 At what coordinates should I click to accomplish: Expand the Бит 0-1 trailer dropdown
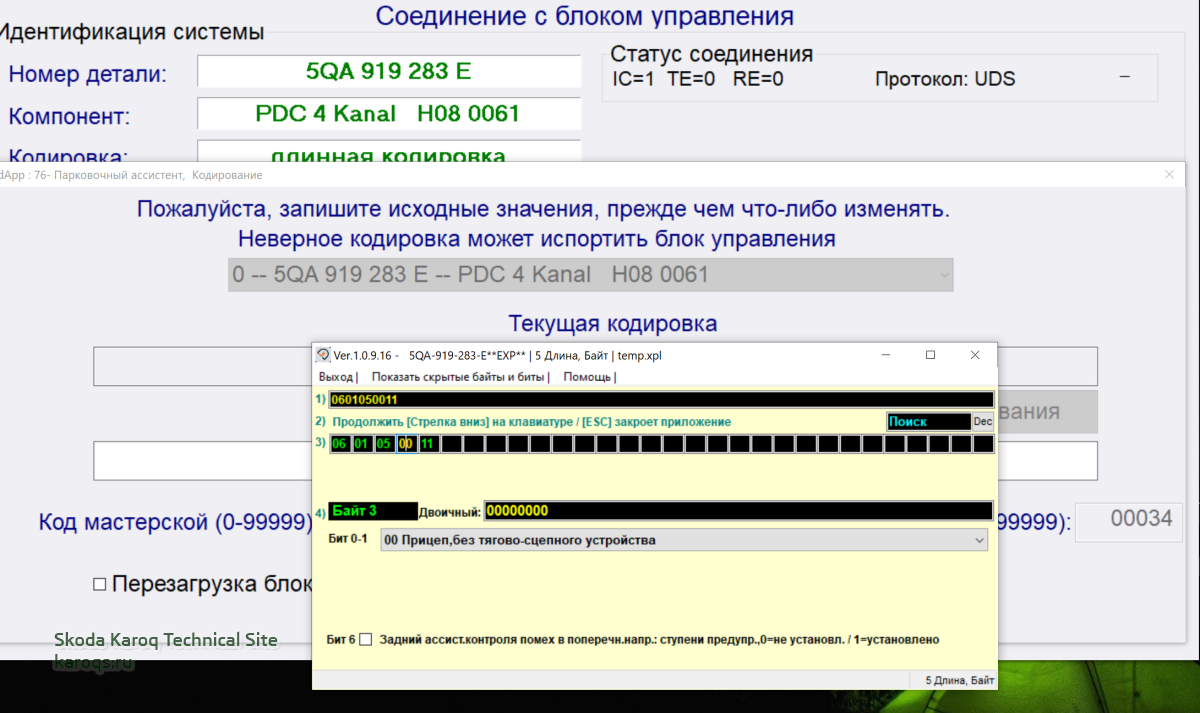coord(978,540)
